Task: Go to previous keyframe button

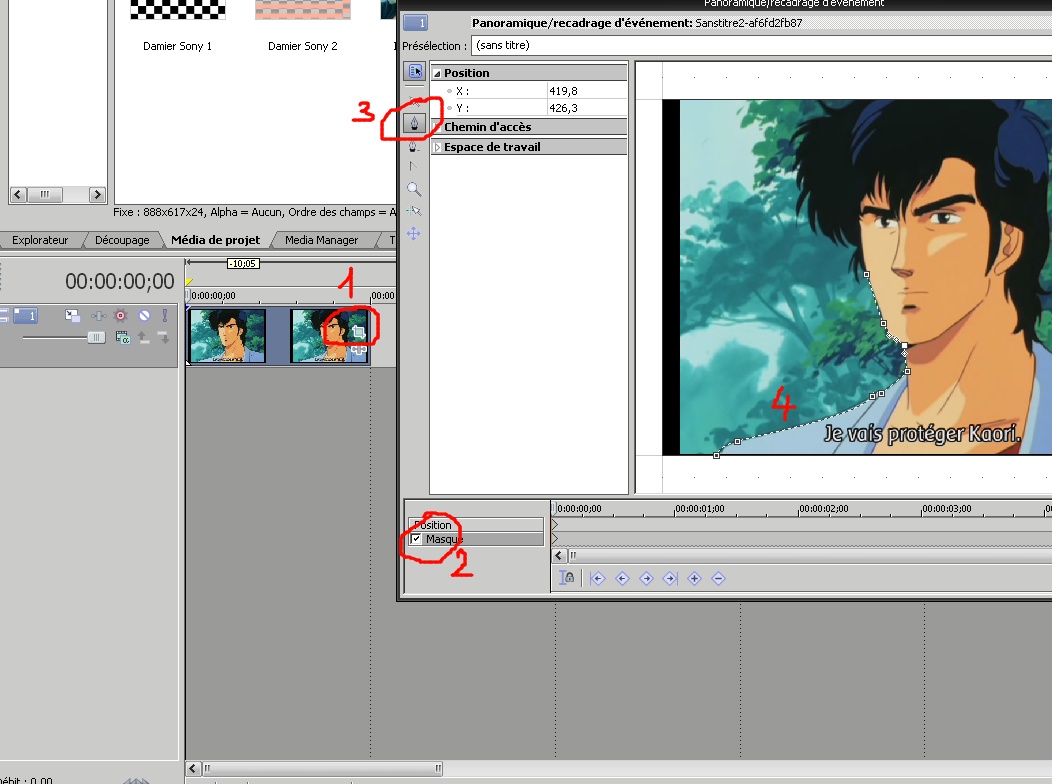Action: (x=622, y=578)
